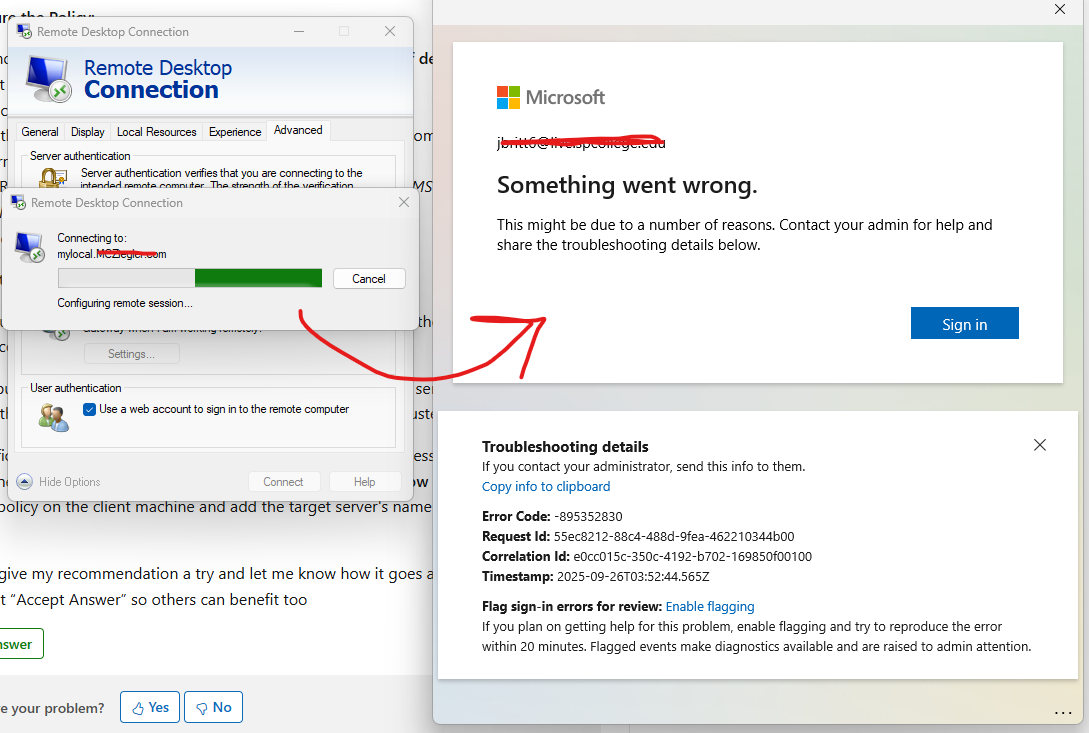
Task: Select the Request Id value text
Action: (x=674, y=536)
